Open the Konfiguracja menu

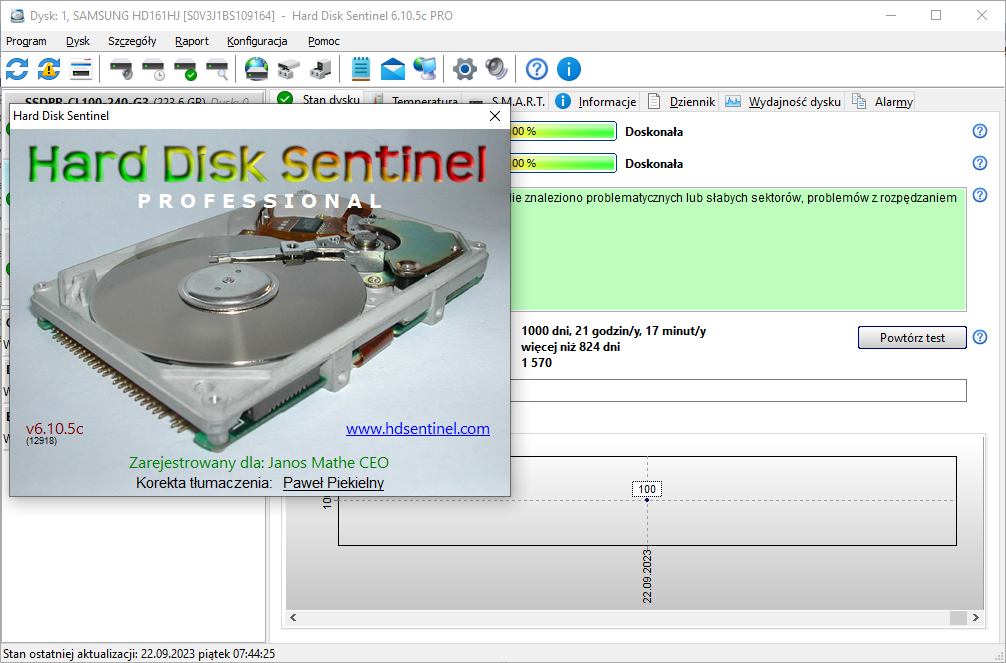click(257, 41)
